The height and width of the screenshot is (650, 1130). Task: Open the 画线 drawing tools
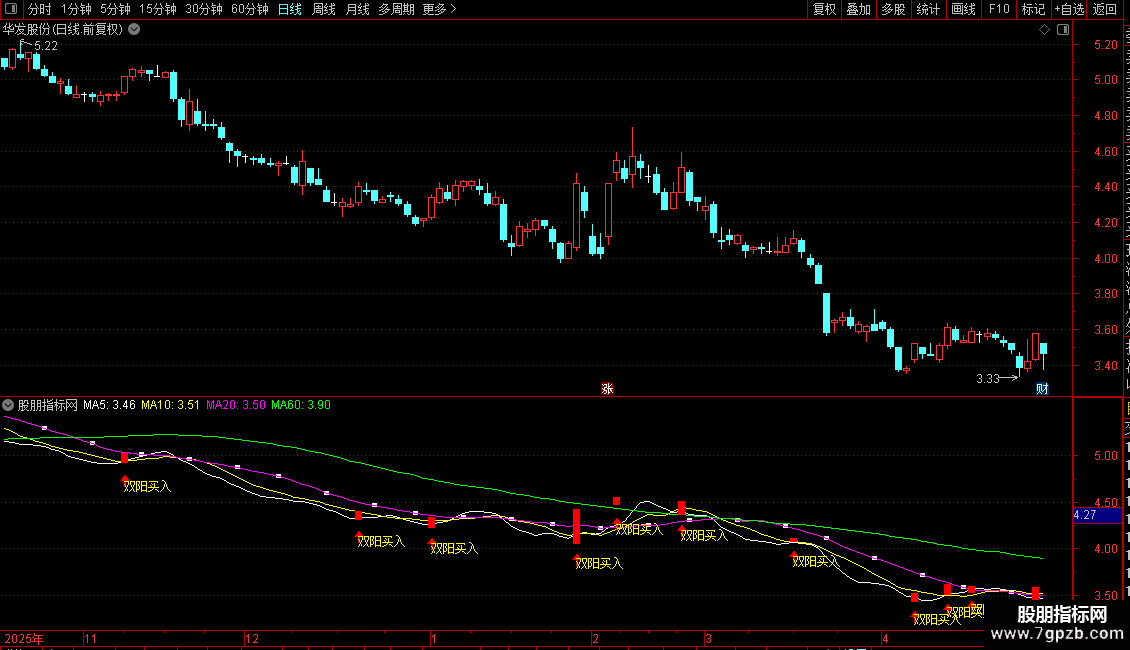click(x=964, y=9)
